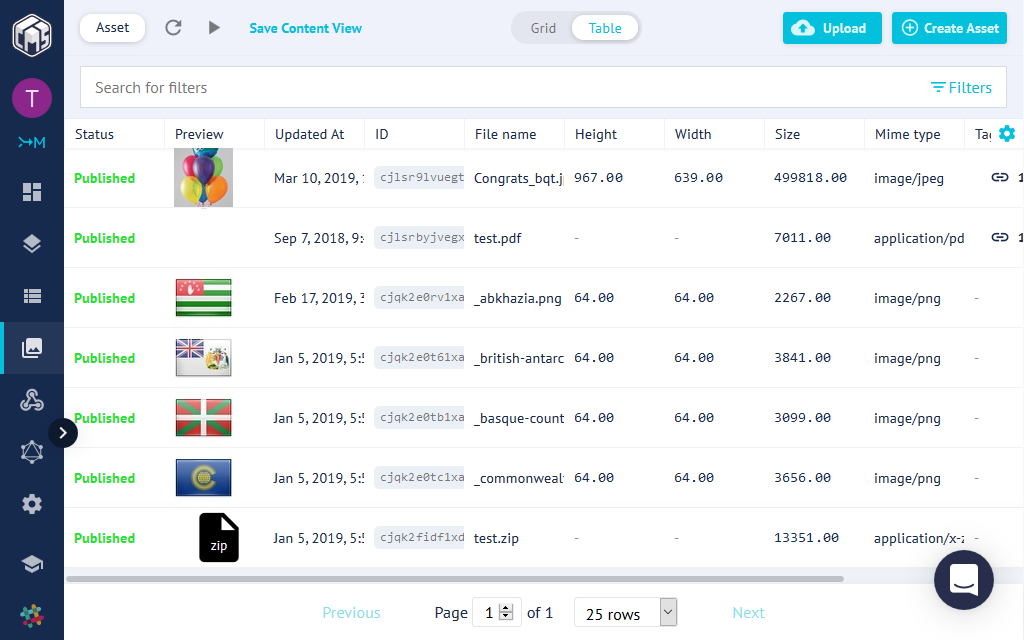Open the sidebar settings gear icon
This screenshot has height=640, width=1024.
point(32,504)
